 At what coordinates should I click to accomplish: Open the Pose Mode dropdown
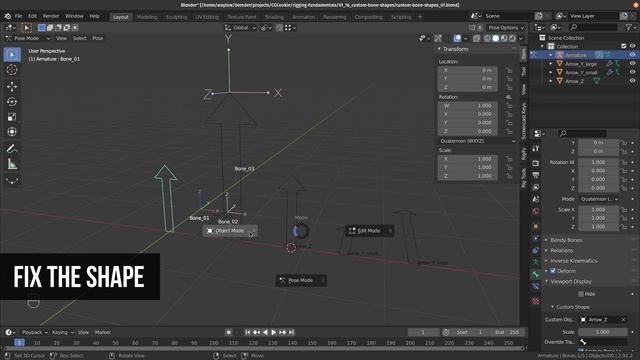coord(27,38)
